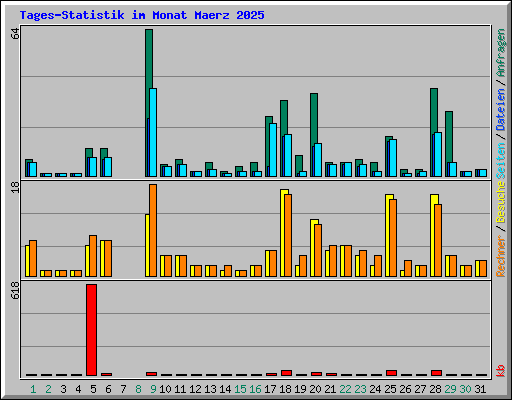Click the tall red kb bar for day 5

click(91, 330)
